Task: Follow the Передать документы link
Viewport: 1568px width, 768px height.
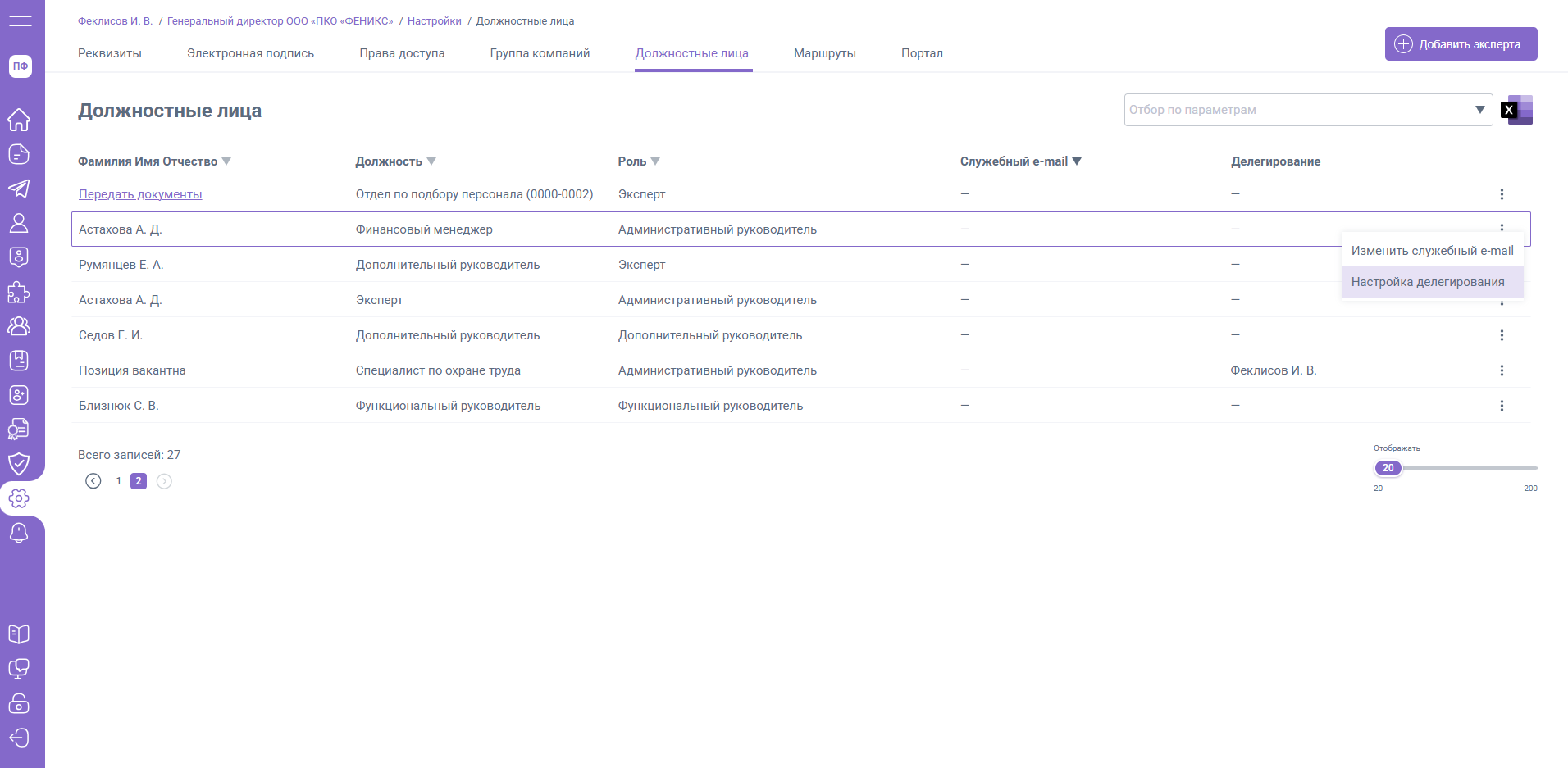Action: click(x=140, y=194)
